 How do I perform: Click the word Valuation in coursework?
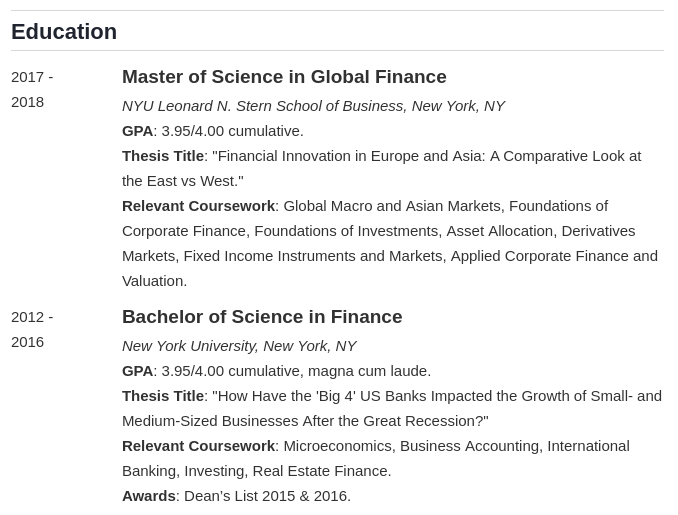coord(154,281)
